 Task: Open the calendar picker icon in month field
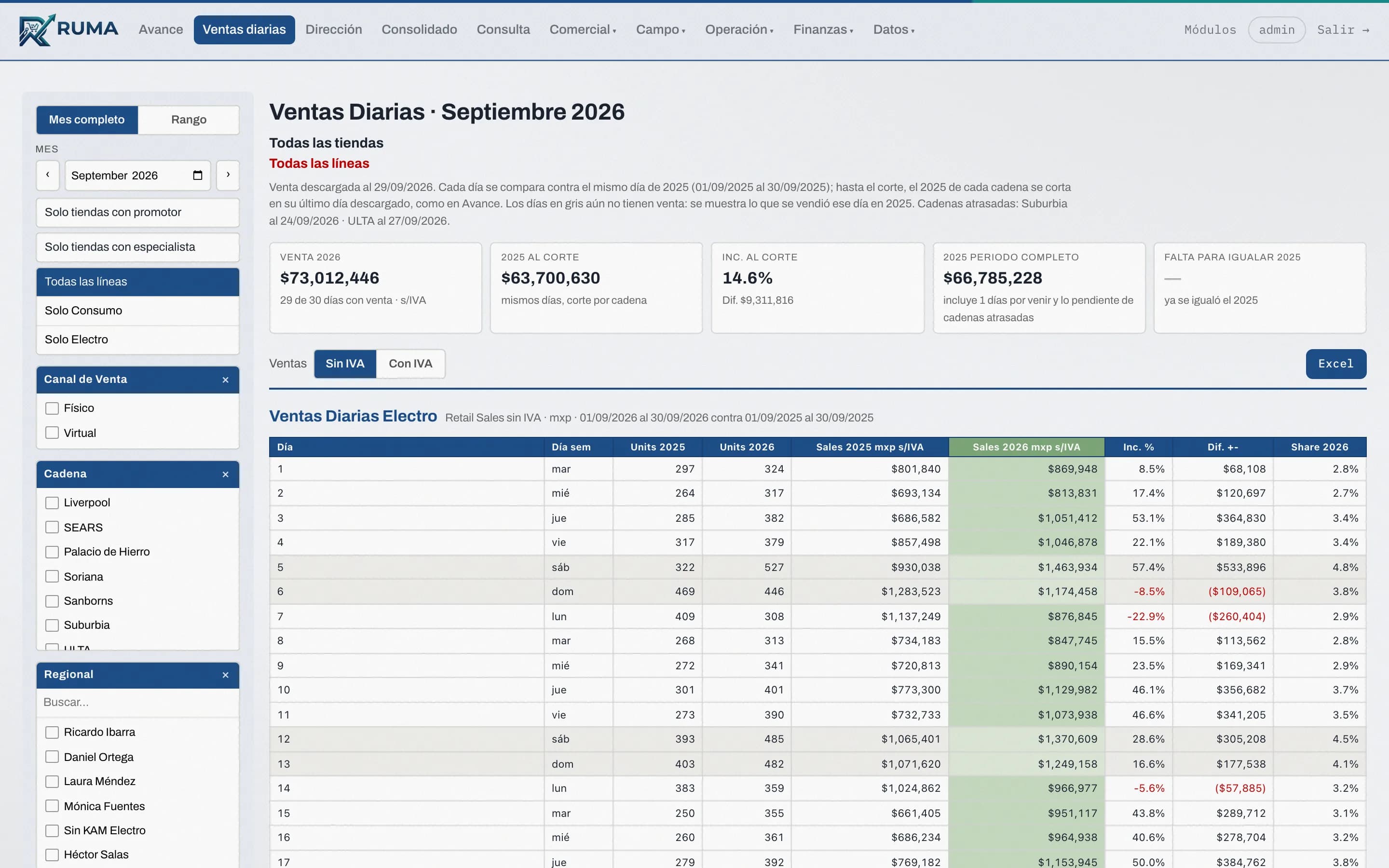(x=197, y=175)
